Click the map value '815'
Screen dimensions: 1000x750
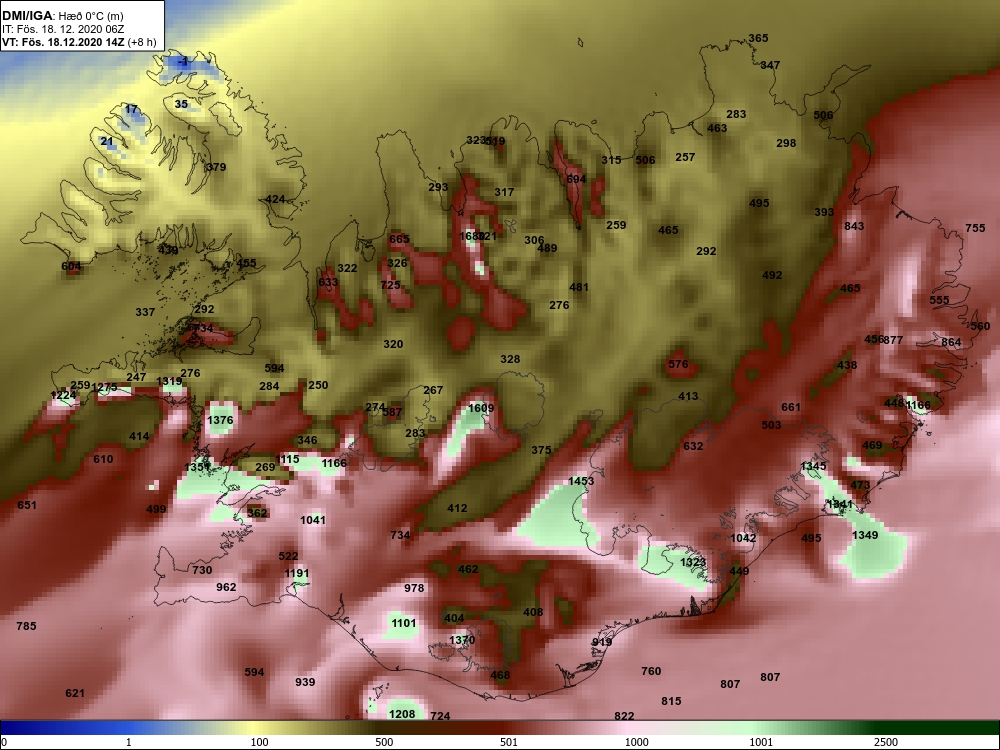[x=672, y=701]
